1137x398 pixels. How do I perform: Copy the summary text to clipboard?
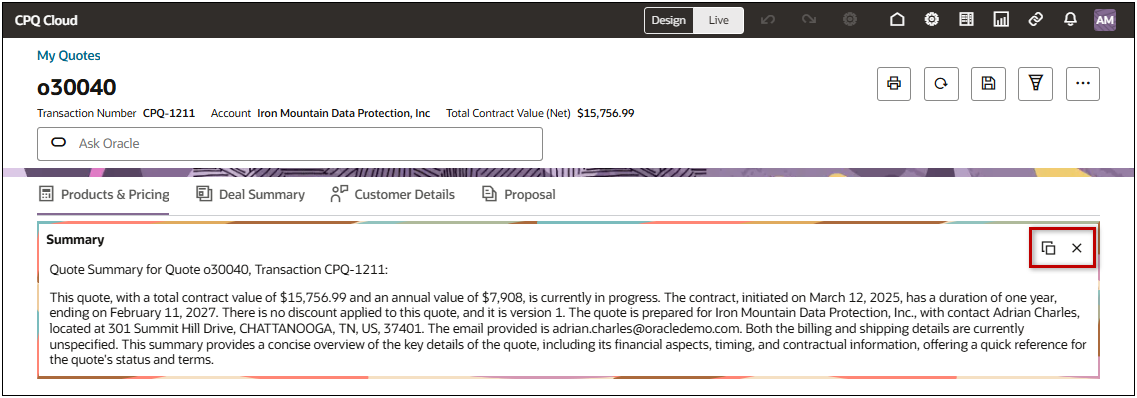coord(1049,248)
